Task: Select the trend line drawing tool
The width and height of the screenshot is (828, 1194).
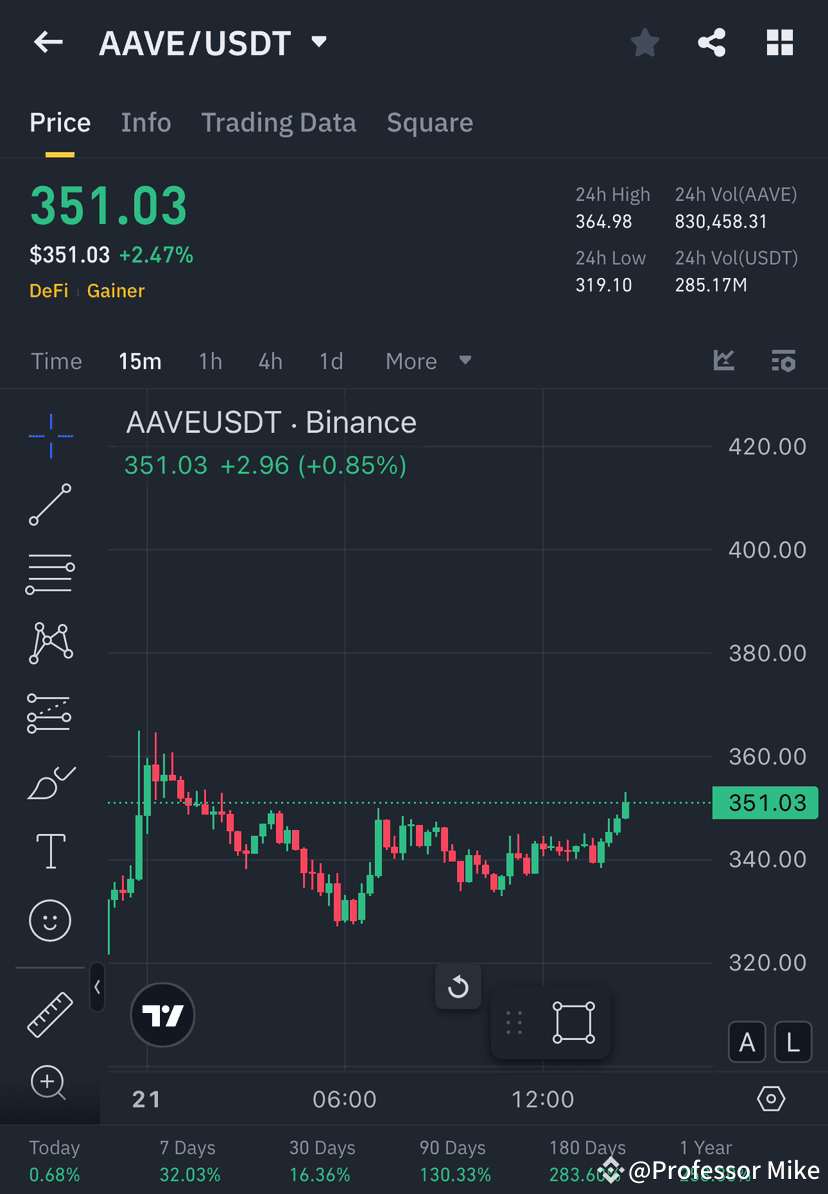Action: [x=50, y=505]
